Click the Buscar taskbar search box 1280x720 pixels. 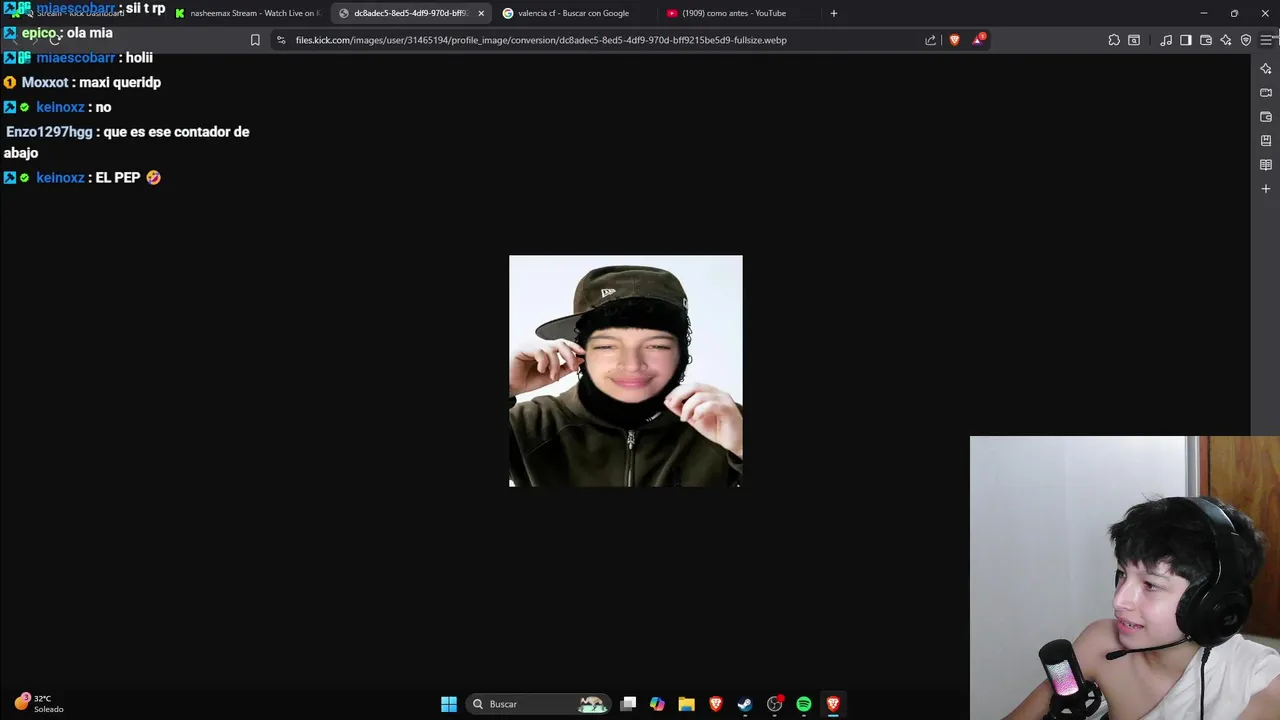[539, 704]
